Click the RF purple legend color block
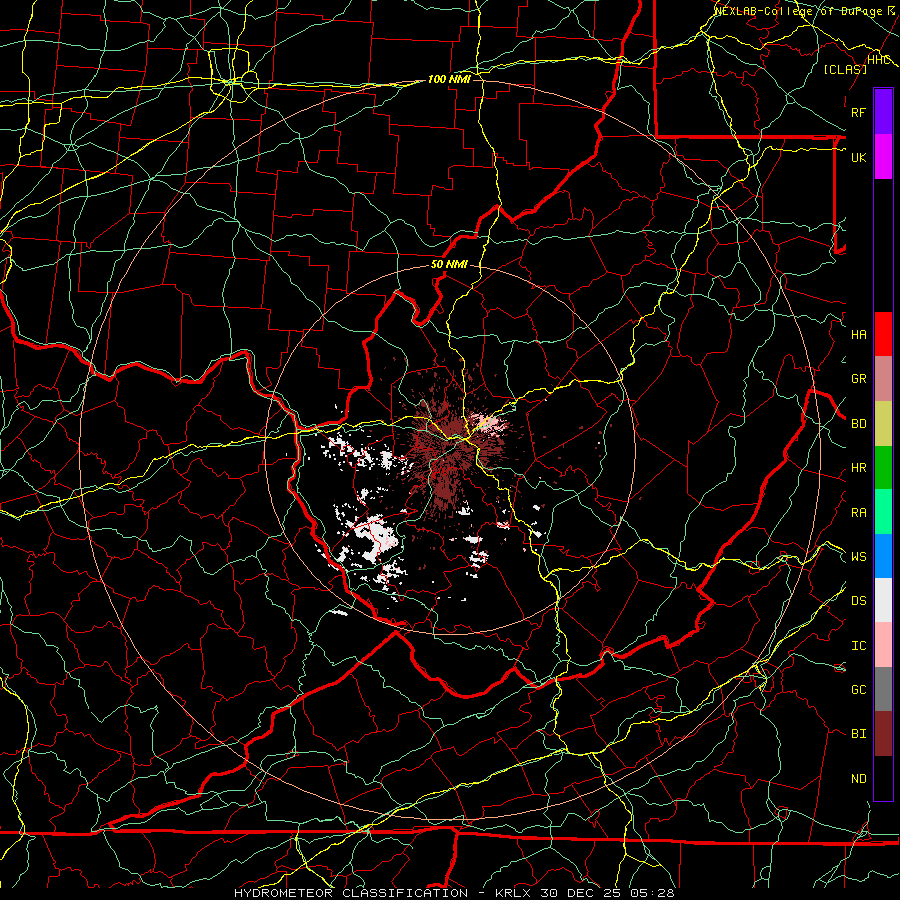Screen dimensions: 900x900 pyautogui.click(x=883, y=112)
